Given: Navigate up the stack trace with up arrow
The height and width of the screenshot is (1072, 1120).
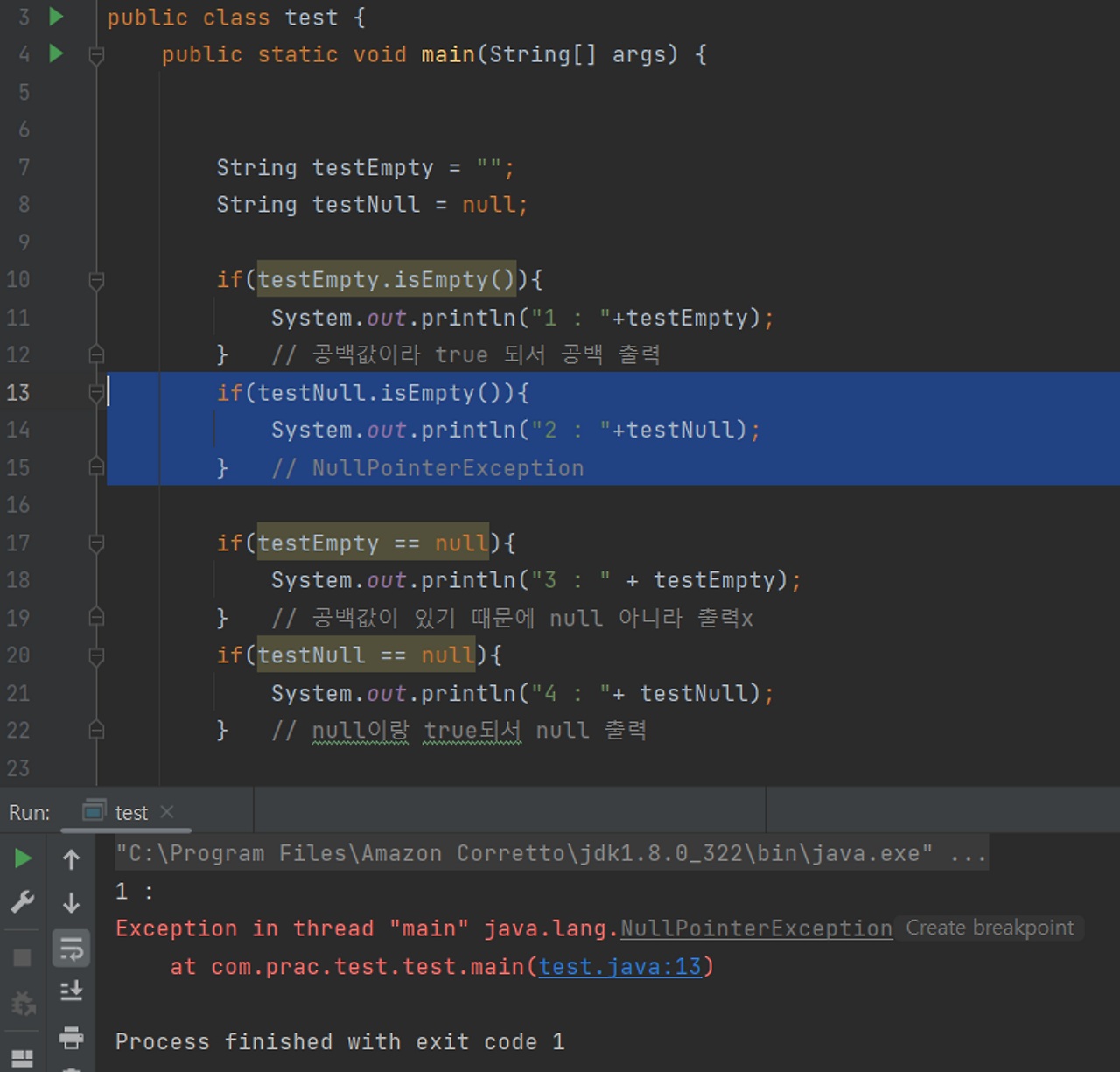Looking at the screenshot, I should 71,858.
